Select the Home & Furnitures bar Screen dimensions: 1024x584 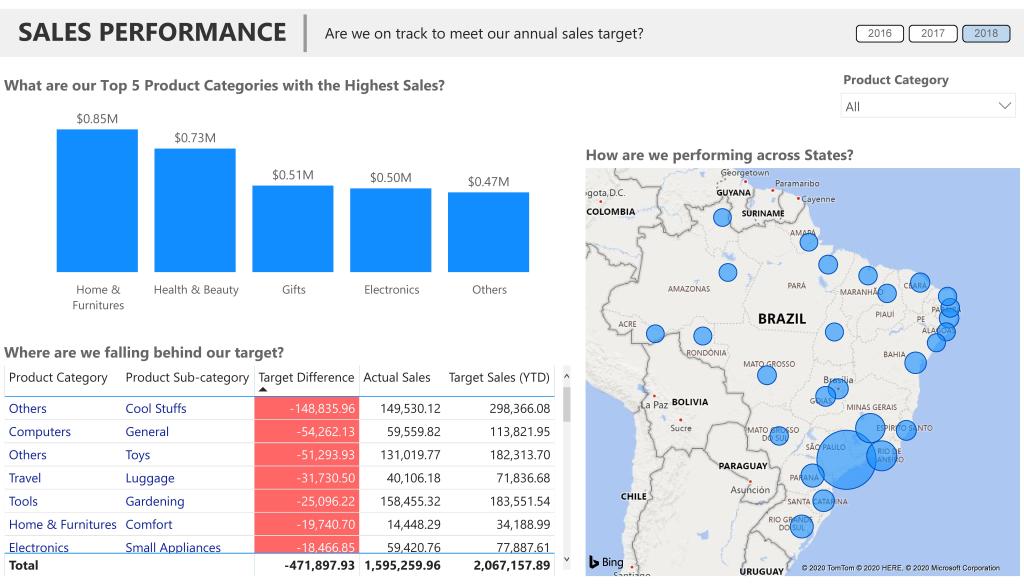tap(97, 200)
